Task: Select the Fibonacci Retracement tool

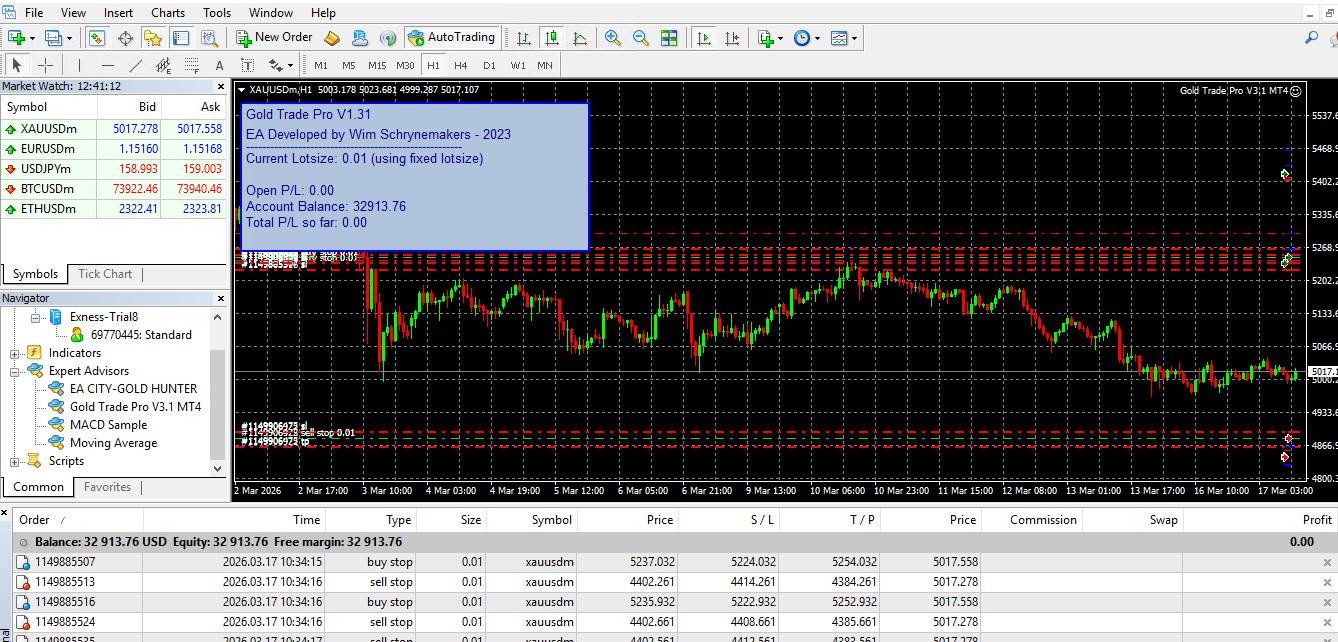Action: point(192,65)
